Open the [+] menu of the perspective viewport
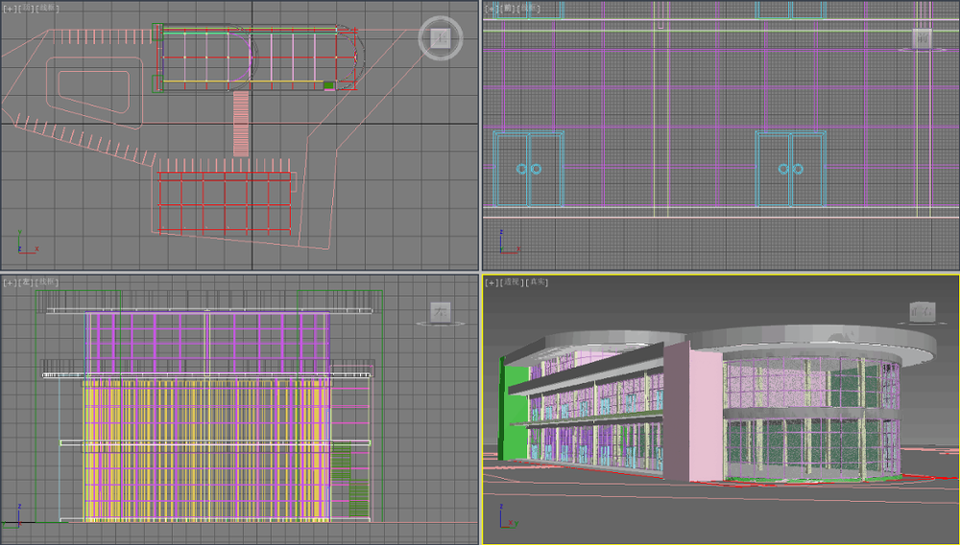Image resolution: width=960 pixels, height=545 pixels. pyautogui.click(x=491, y=283)
